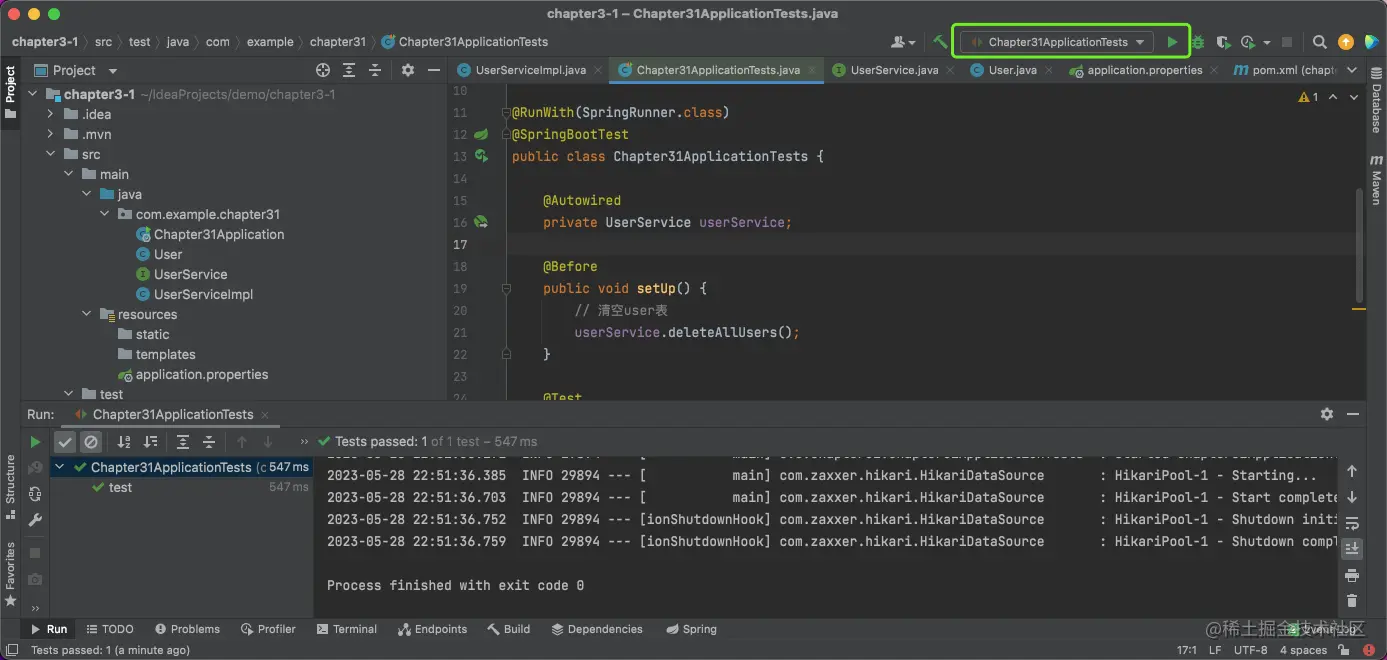Viewport: 1387px width, 660px height.
Task: Open the Problems tool window tab
Action: [187, 629]
